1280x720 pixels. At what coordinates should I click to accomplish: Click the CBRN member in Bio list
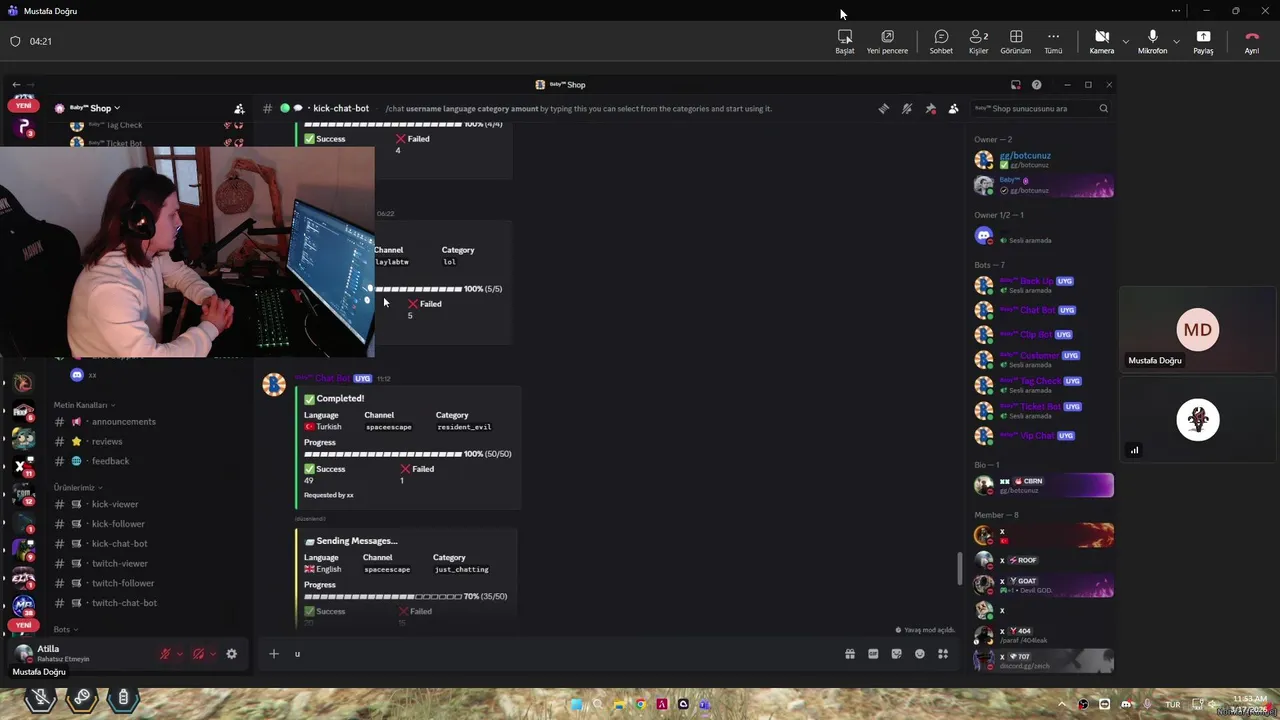pyautogui.click(x=1043, y=486)
